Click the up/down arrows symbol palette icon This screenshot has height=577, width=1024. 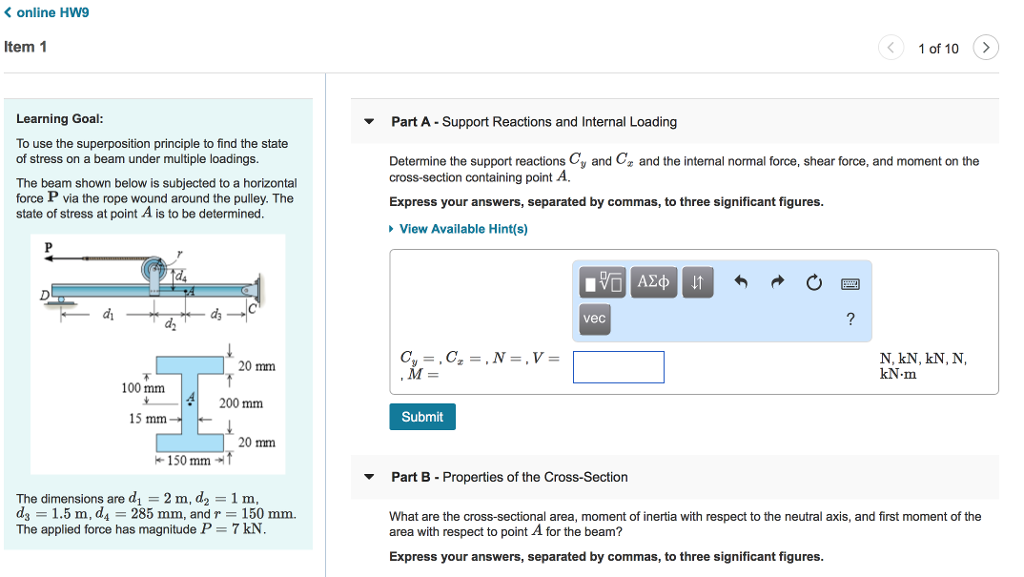click(x=697, y=282)
